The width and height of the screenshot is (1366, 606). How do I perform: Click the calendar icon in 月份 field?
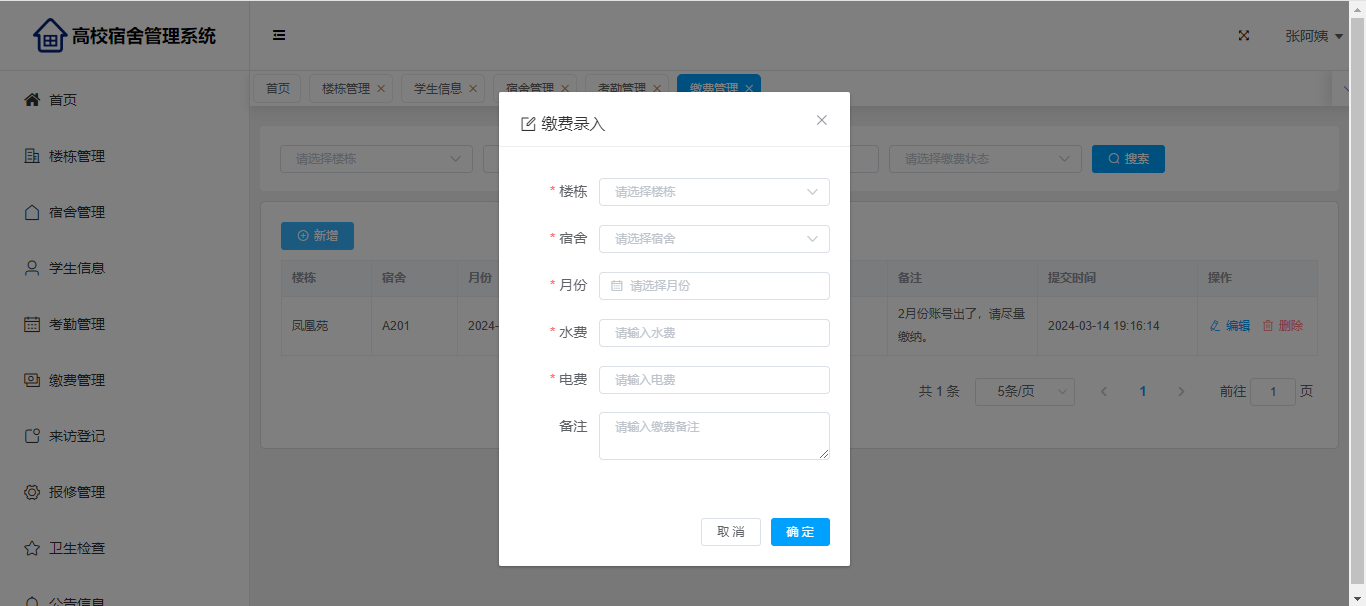pos(617,286)
